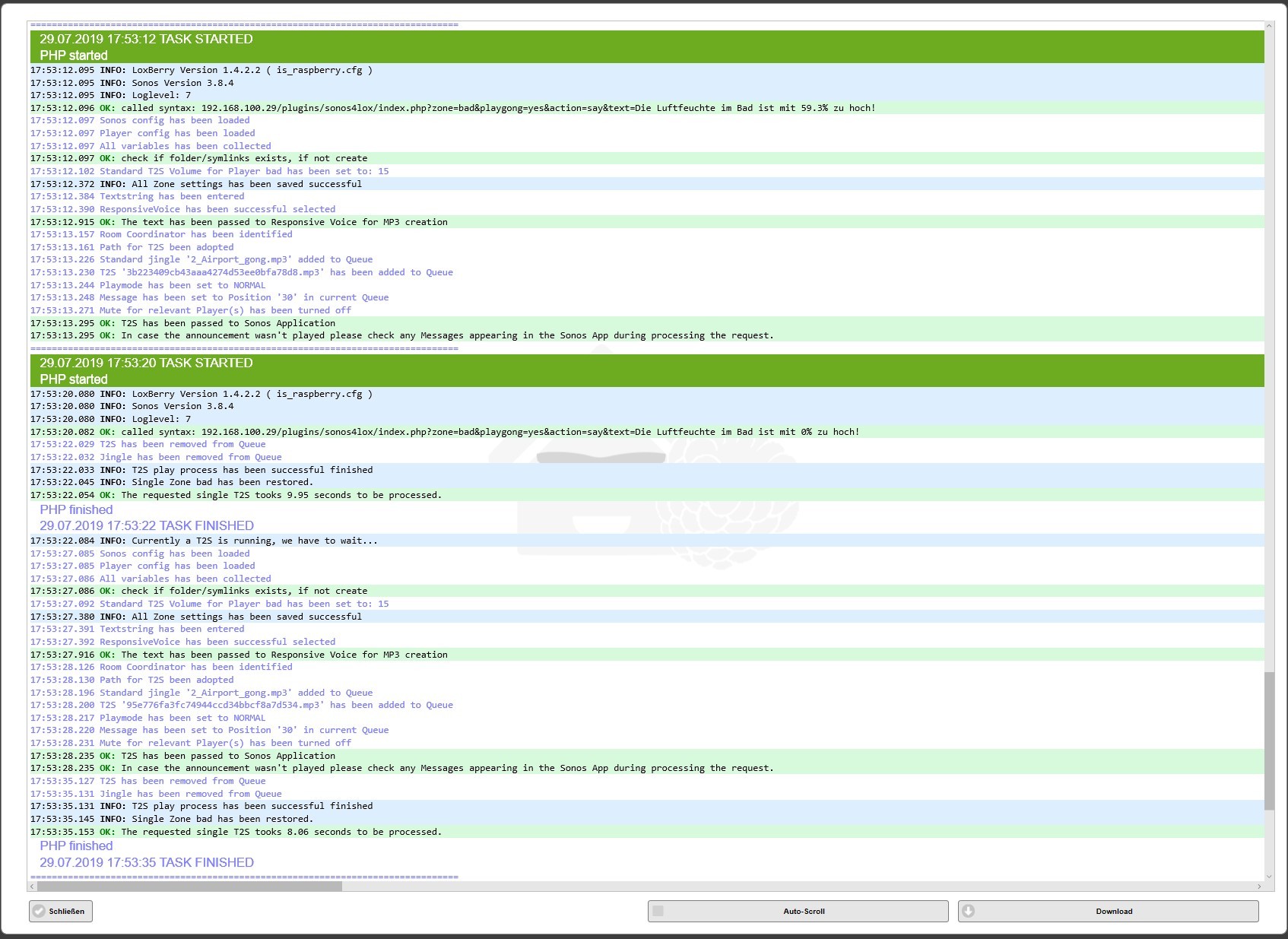Select "17:53:22.045 INFO: Single Zone bad" line
Screen dimensions: 1288x939
(647, 482)
